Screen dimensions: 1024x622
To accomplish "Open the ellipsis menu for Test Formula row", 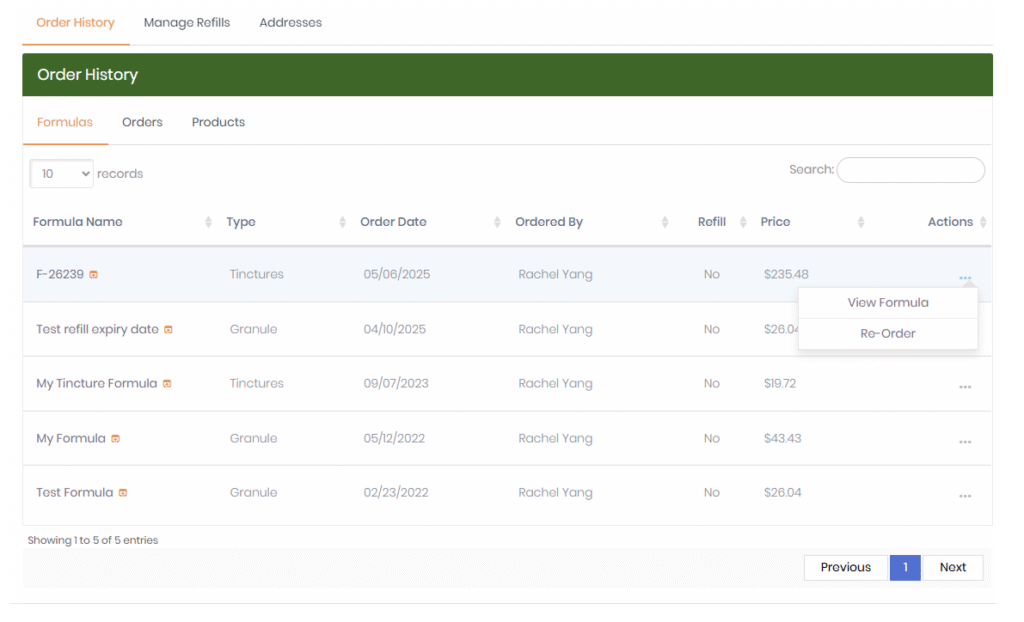I will click(x=964, y=496).
